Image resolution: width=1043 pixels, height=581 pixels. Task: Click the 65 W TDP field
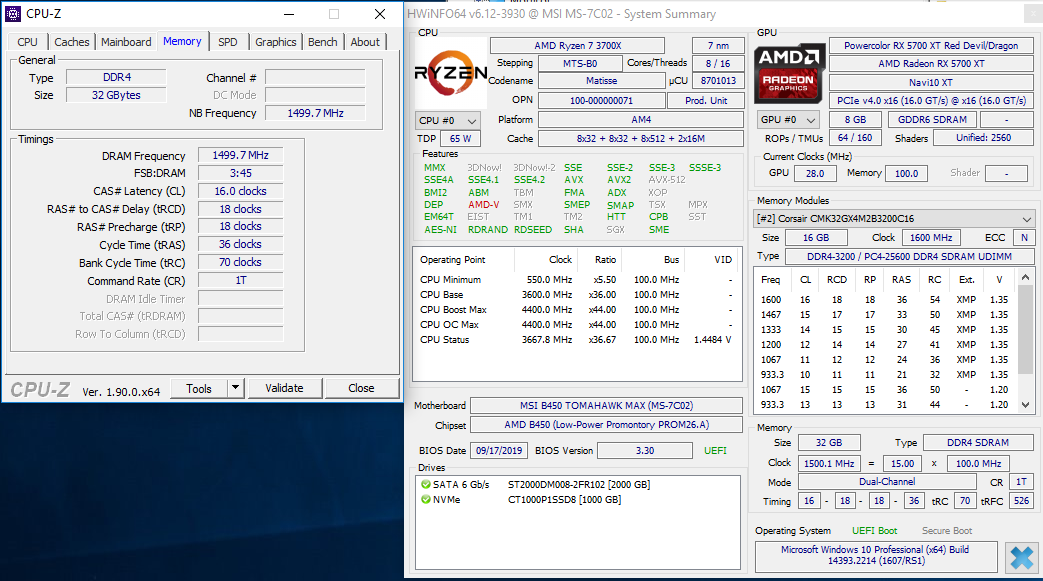pyautogui.click(x=460, y=138)
